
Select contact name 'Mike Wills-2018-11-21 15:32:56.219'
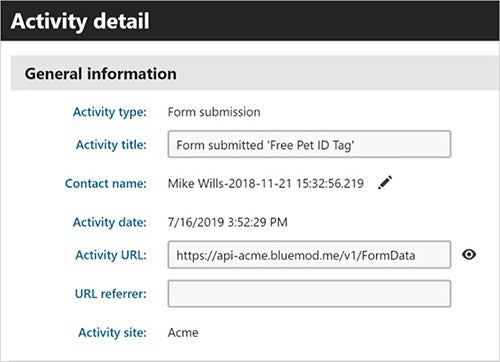tap(266, 183)
